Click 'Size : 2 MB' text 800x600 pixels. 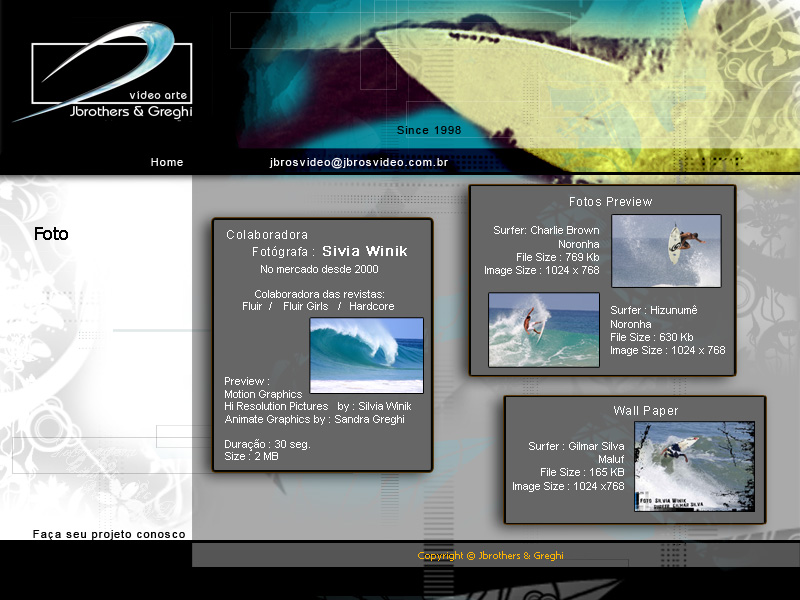coord(251,457)
